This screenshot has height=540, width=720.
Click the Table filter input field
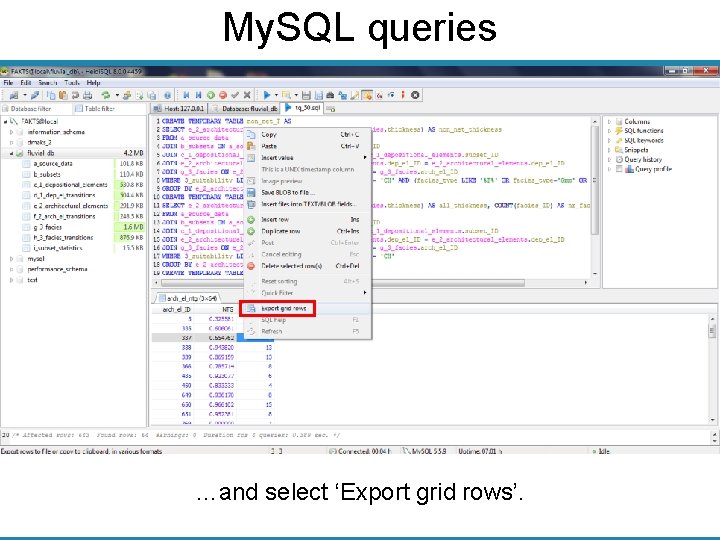pyautogui.click(x=109, y=109)
